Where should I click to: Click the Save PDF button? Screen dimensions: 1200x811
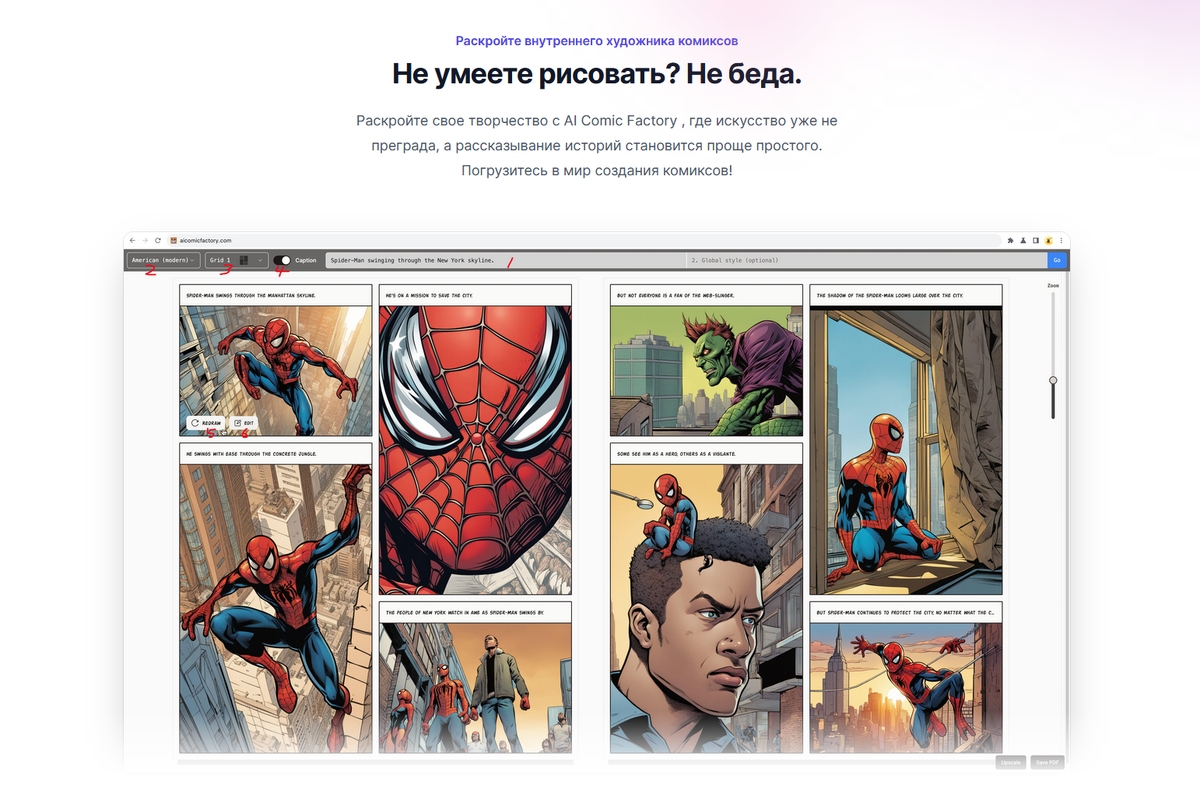pos(1047,762)
